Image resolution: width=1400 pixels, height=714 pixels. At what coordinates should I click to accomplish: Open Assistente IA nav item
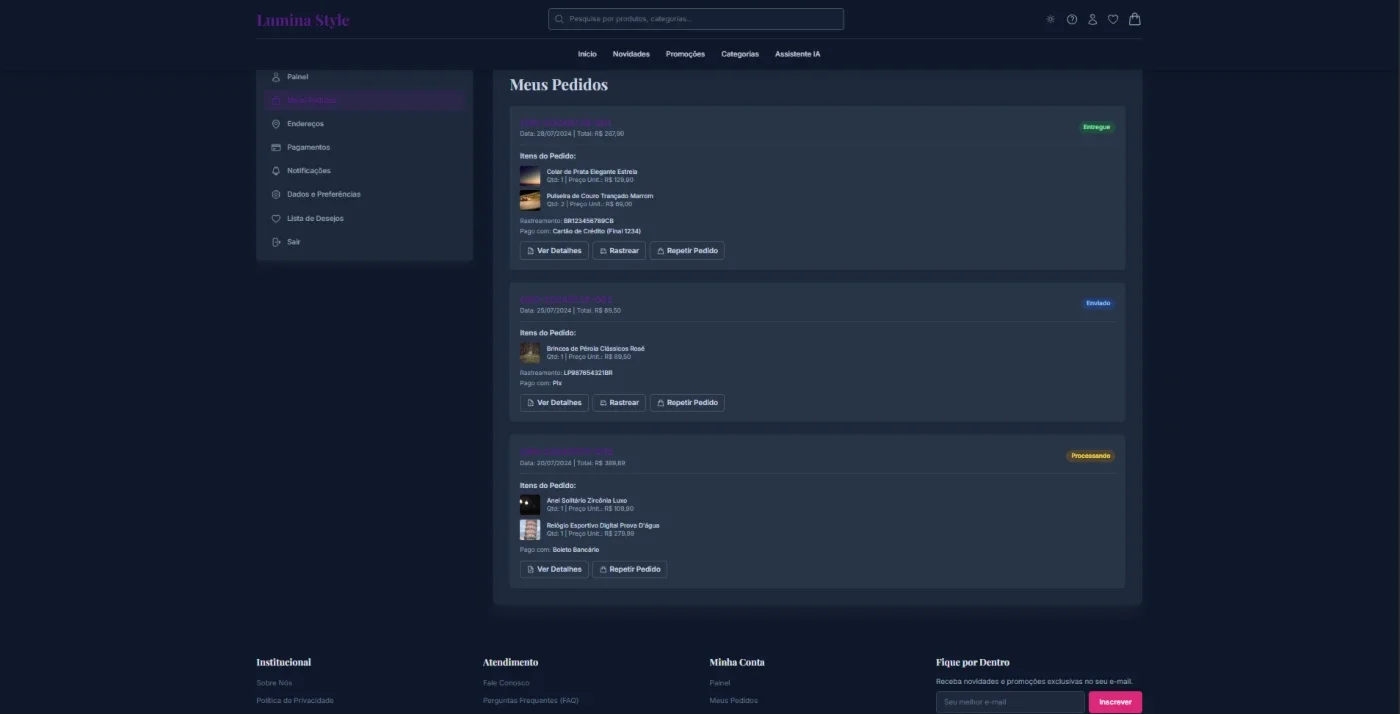(x=797, y=54)
